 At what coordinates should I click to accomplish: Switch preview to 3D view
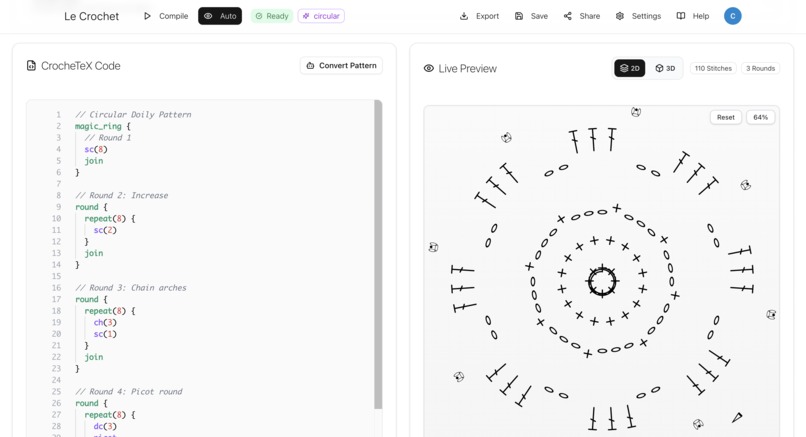click(665, 68)
